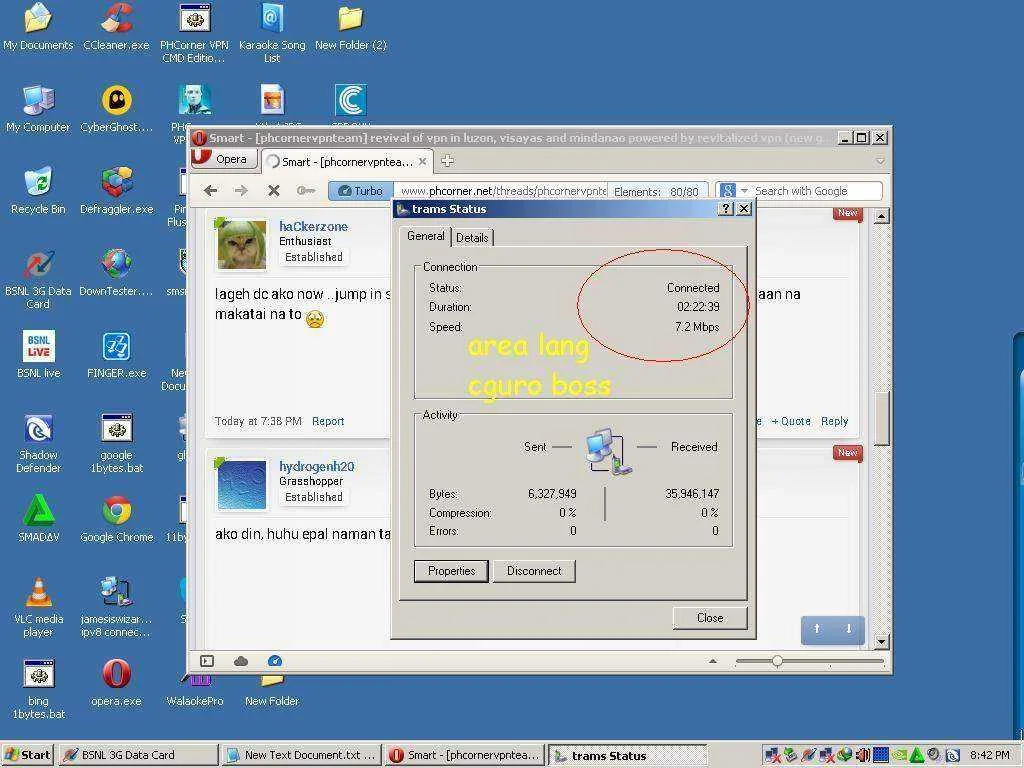Click the Opera Link cloud icon
This screenshot has height=768, width=1024.
241,661
